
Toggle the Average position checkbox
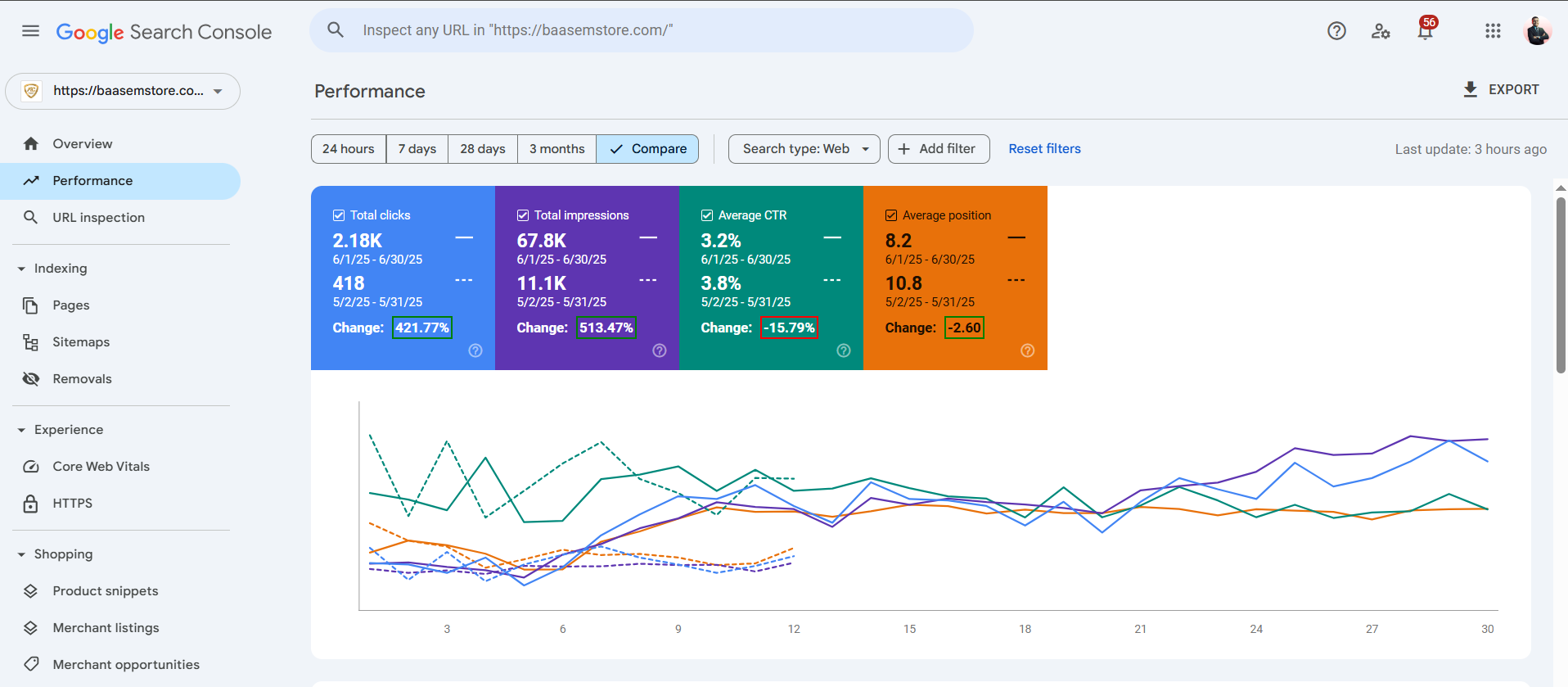pyautogui.click(x=891, y=215)
